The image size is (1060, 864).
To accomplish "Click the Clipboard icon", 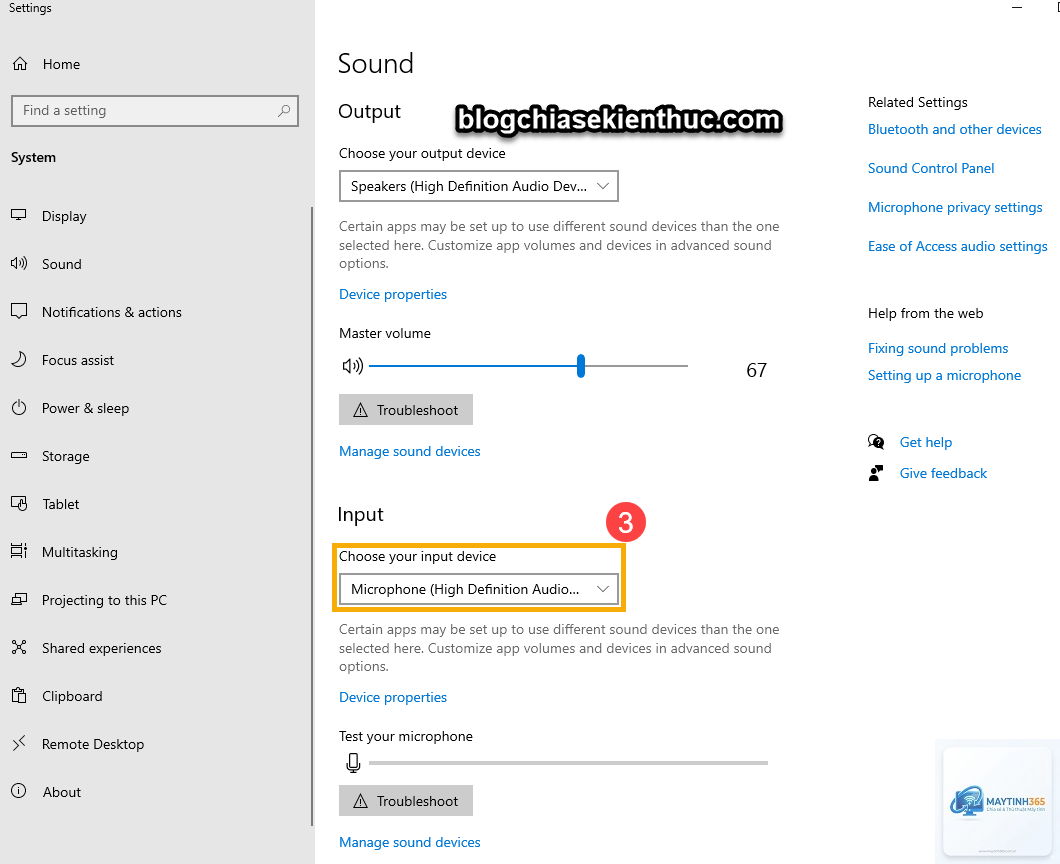I will 19,695.
